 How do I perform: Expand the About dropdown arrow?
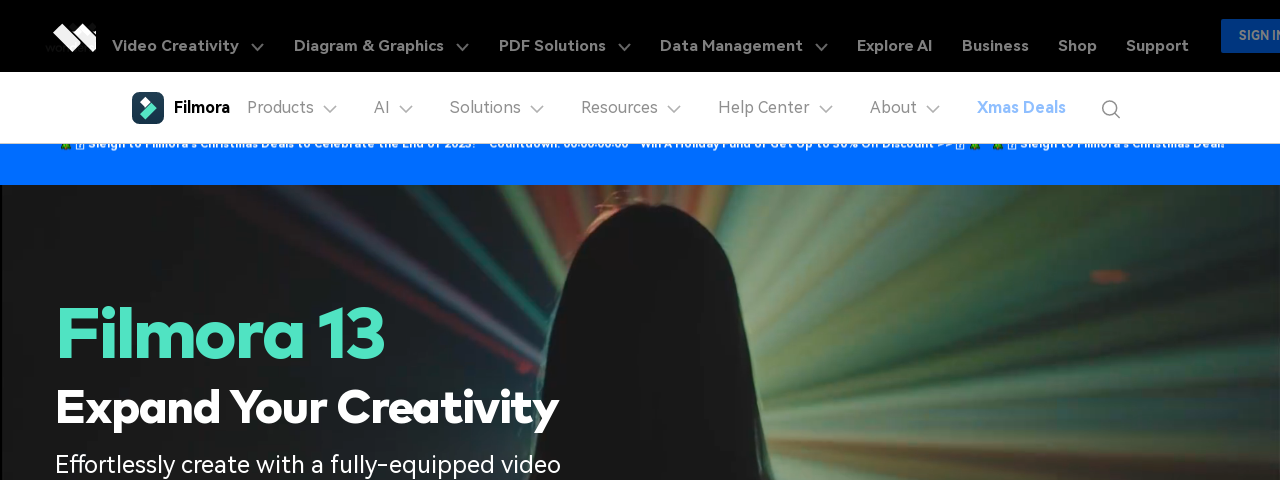[x=933, y=109]
